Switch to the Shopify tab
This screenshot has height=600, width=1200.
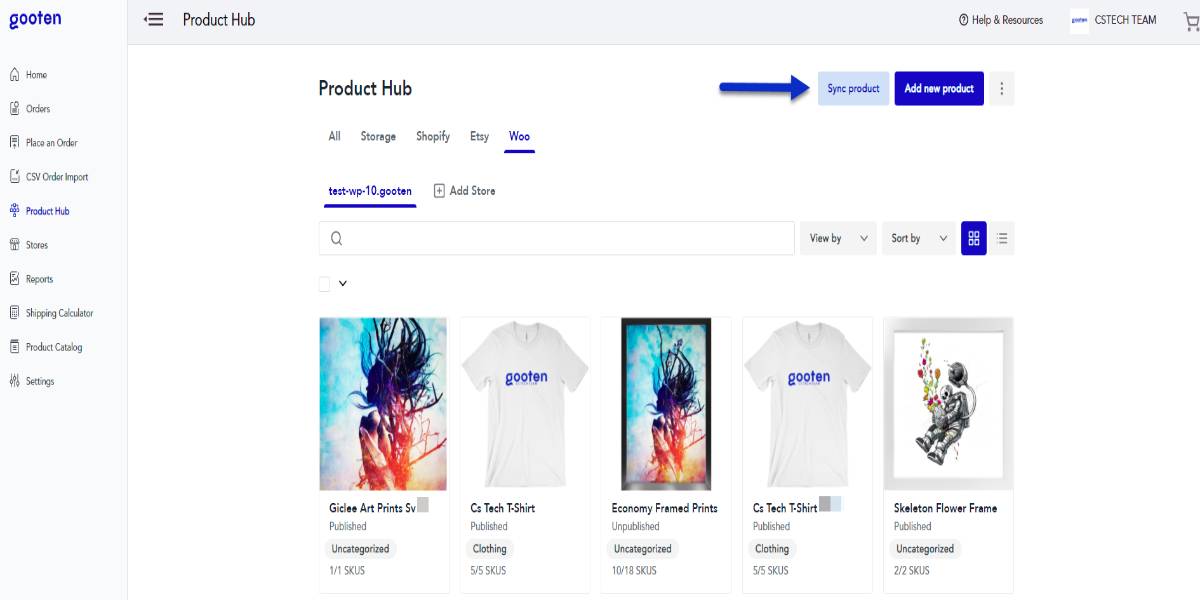(433, 136)
